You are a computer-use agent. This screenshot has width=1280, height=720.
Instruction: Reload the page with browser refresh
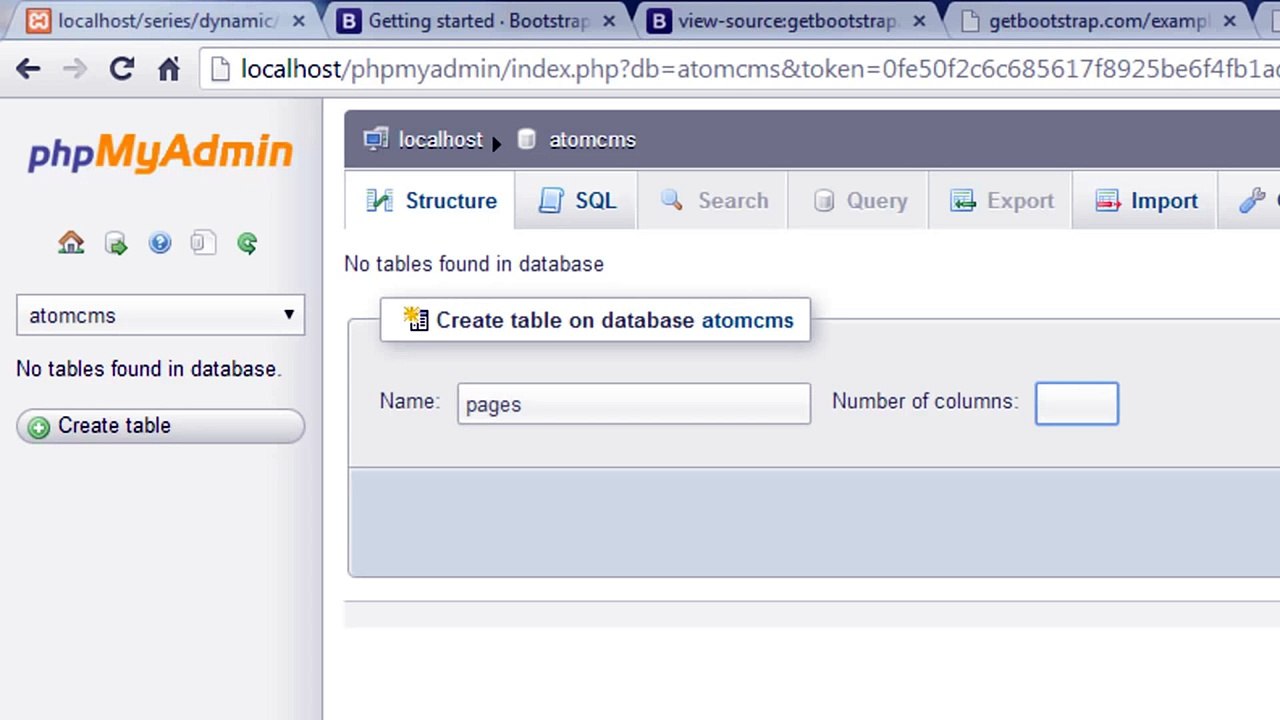tap(122, 68)
